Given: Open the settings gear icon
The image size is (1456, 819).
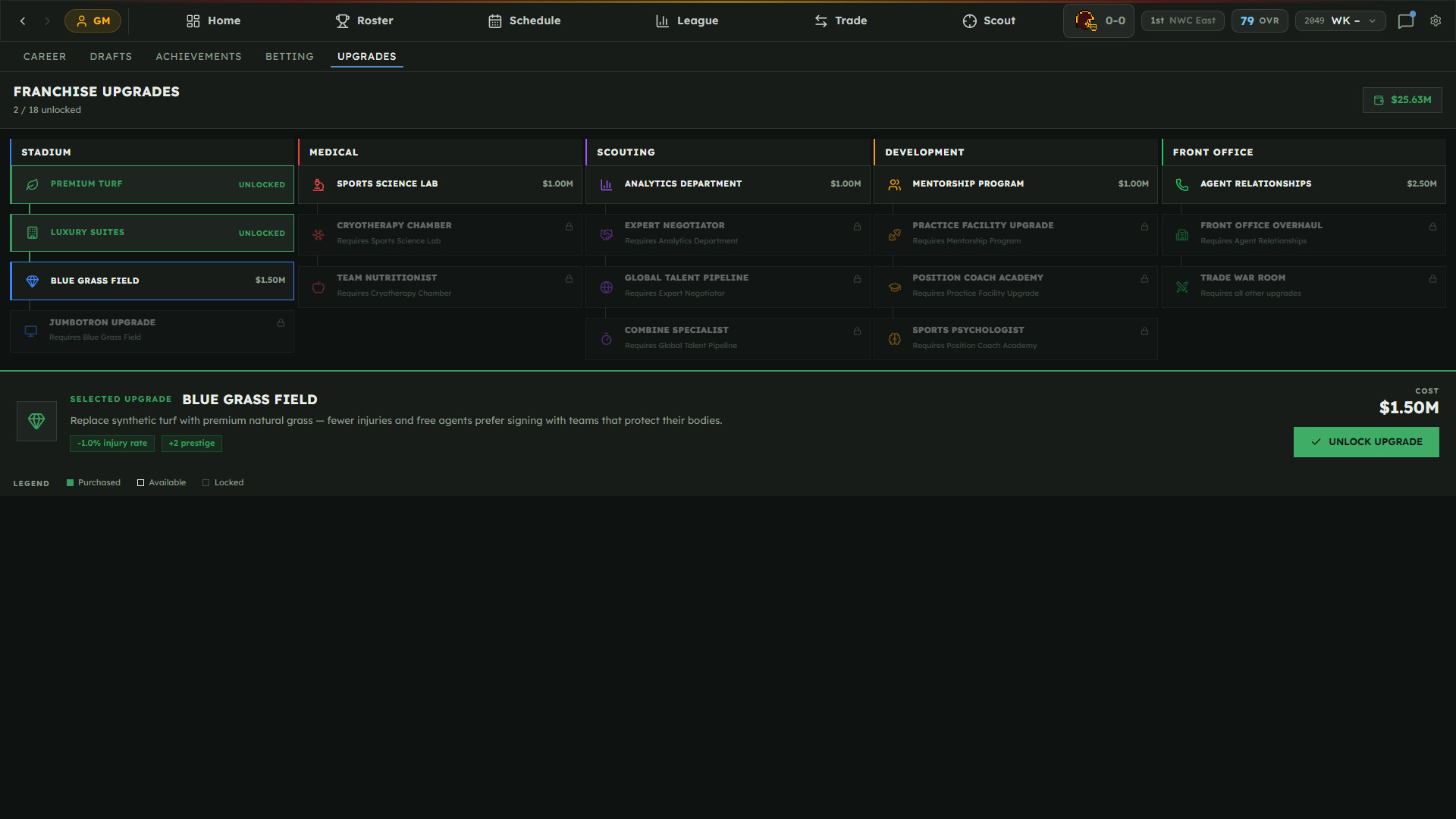Looking at the screenshot, I should (x=1436, y=21).
